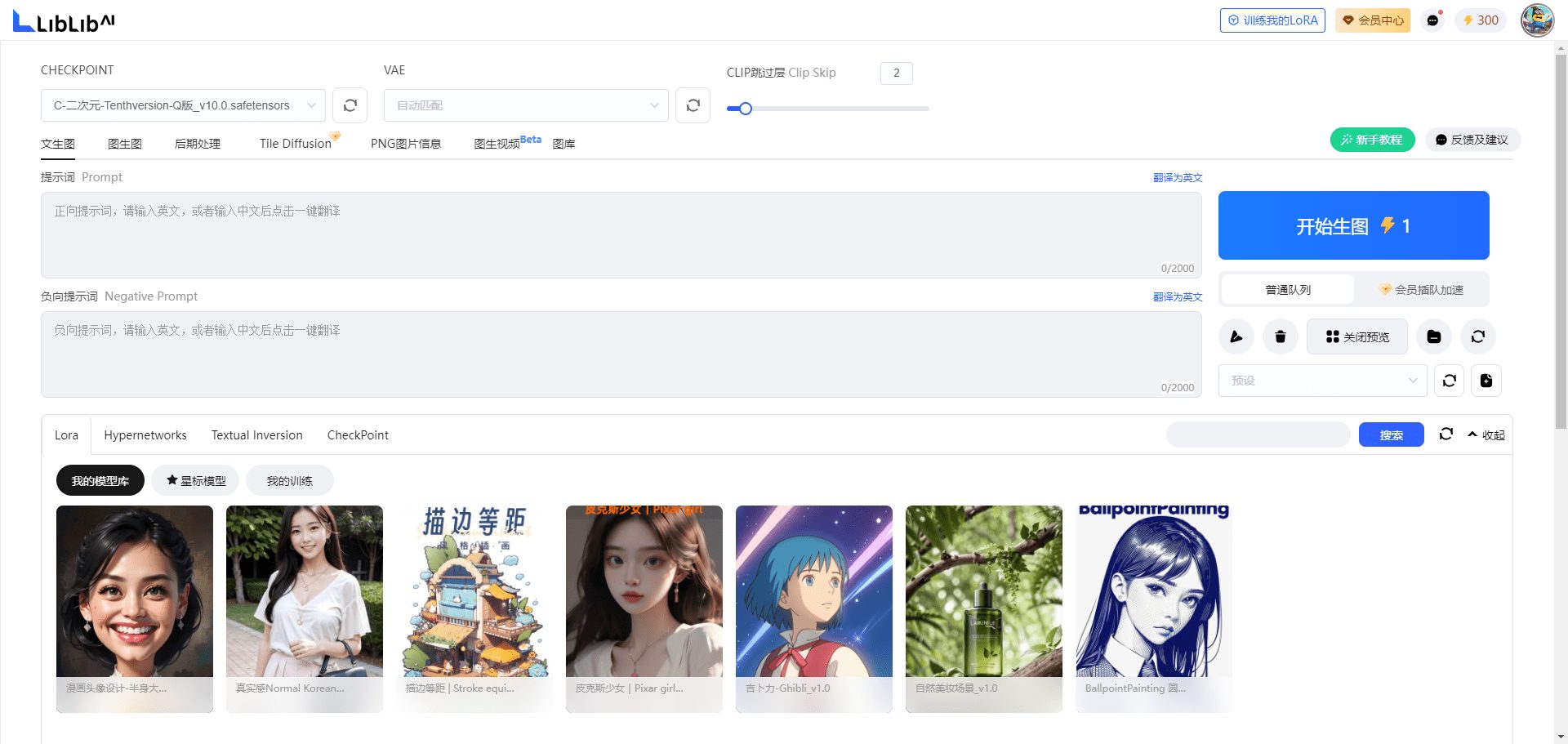Screen dimensions: 1568x744
Task: Click the 搜索 search button
Action: tap(1392, 434)
